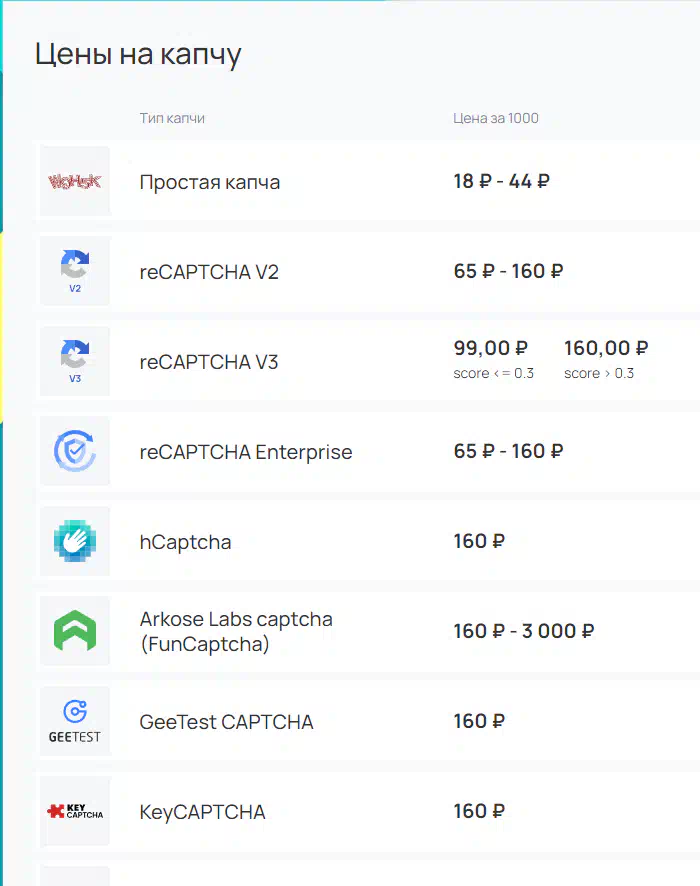
Task: Click the Цены на капчу heading
Action: click(138, 55)
